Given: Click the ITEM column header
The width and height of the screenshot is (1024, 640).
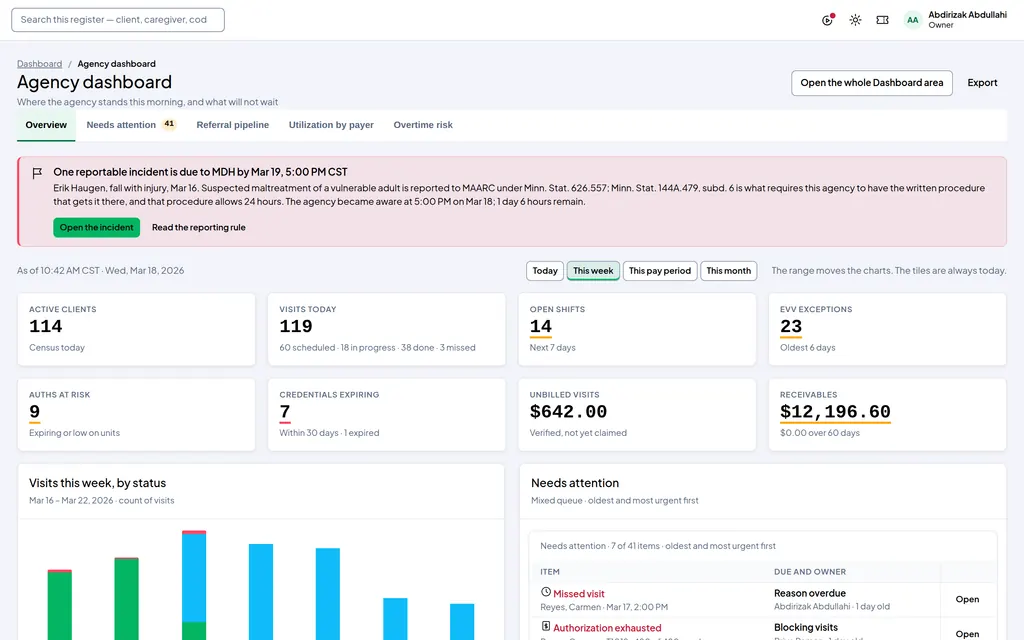Looking at the screenshot, I should coord(550,572).
